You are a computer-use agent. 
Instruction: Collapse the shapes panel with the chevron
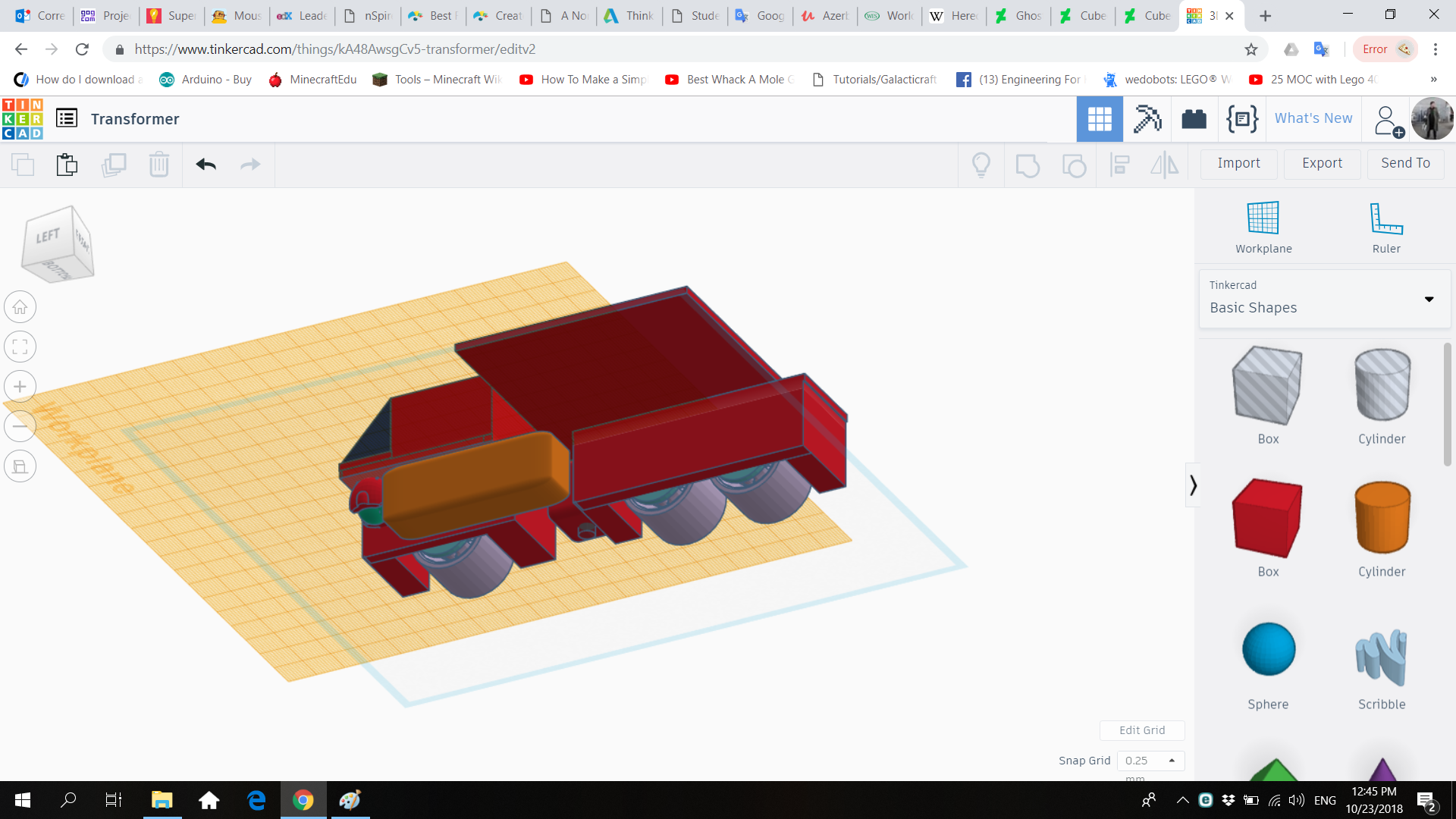1193,485
